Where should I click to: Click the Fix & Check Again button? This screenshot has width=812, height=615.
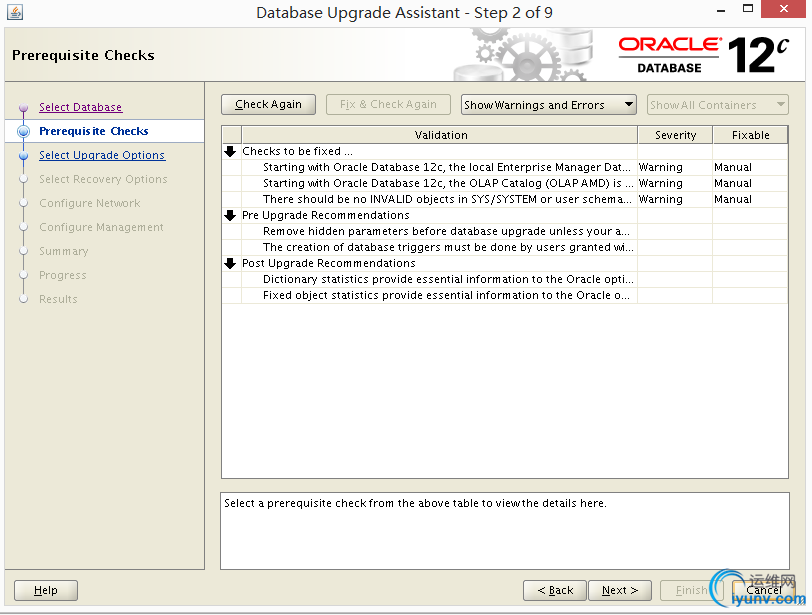pos(388,105)
